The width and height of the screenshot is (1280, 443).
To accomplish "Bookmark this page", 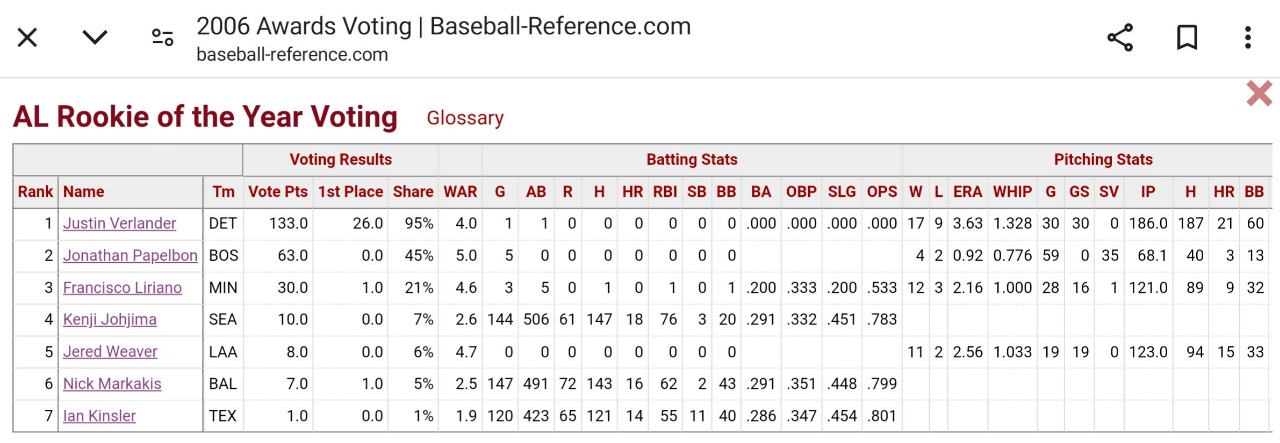I will (x=1187, y=38).
